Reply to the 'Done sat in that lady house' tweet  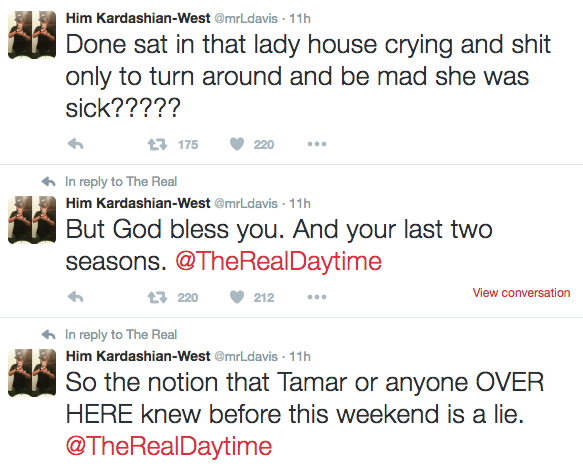(75, 144)
